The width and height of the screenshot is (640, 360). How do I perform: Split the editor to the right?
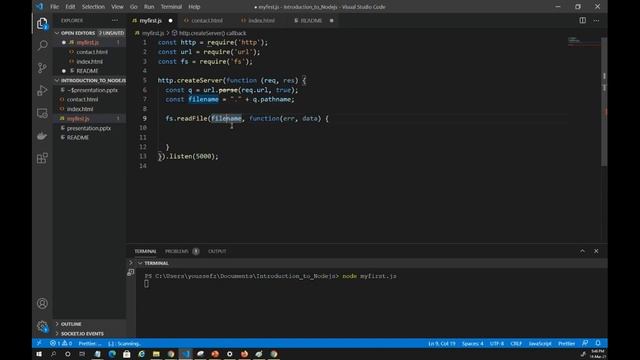[582, 20]
